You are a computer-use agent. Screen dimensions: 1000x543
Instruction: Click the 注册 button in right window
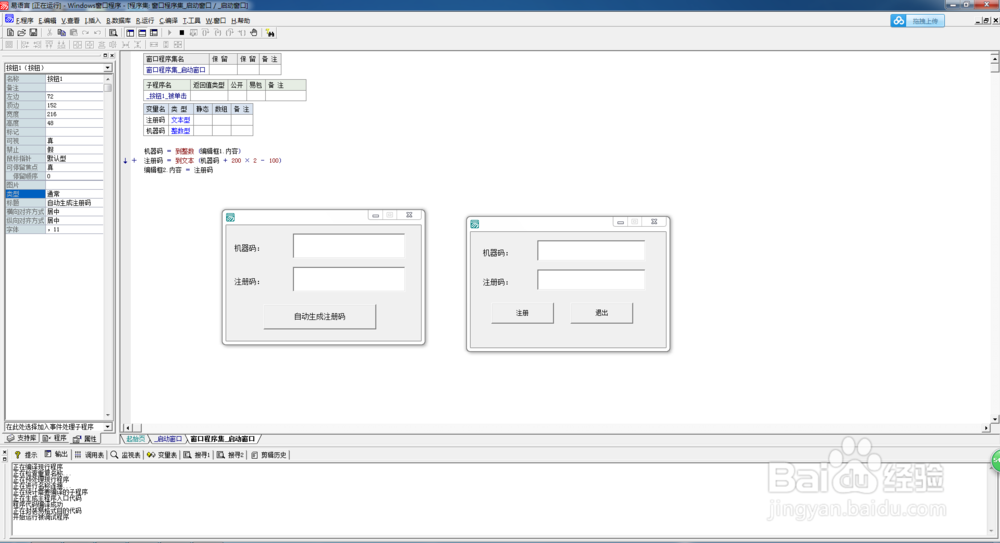click(522, 313)
